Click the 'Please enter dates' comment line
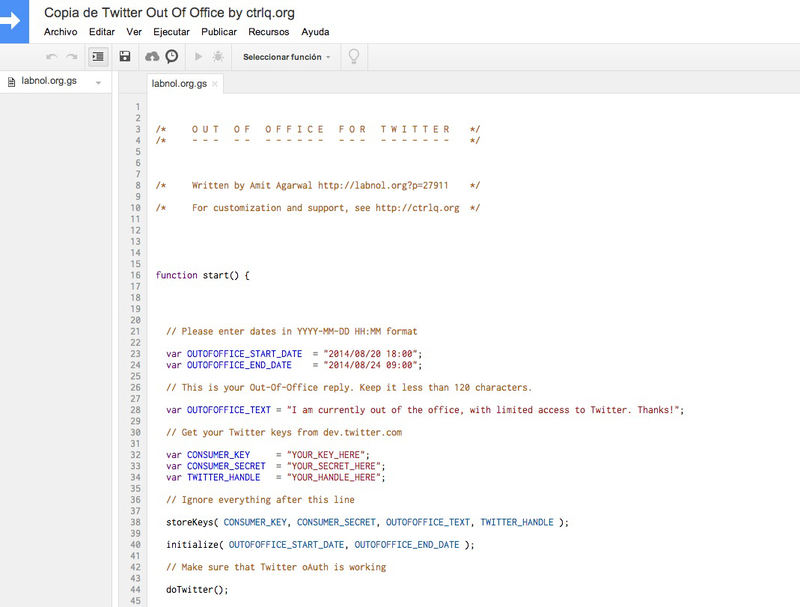 (x=291, y=332)
